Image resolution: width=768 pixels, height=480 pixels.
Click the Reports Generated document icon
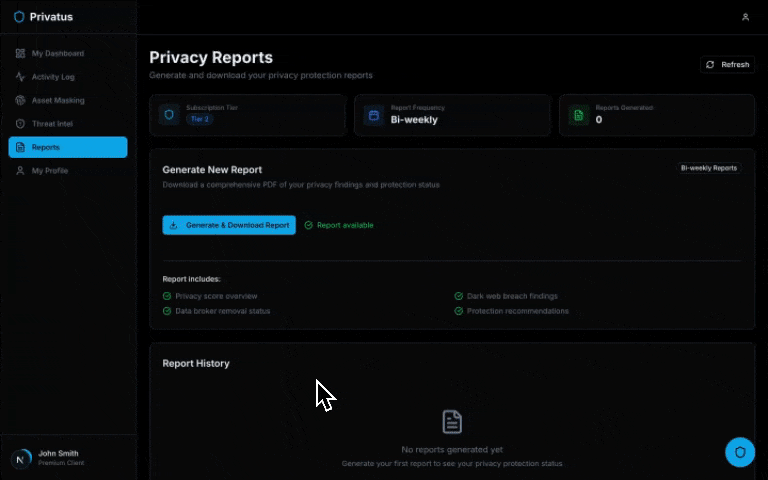tap(578, 115)
